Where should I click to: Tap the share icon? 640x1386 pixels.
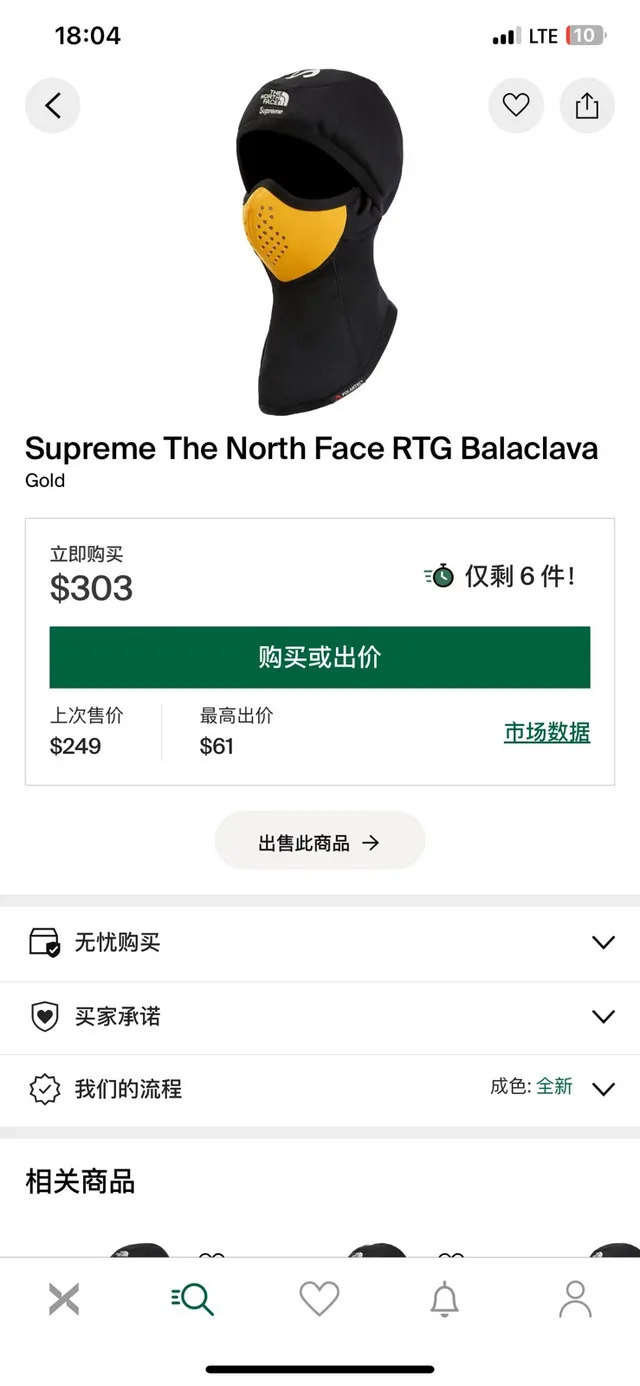[x=587, y=105]
